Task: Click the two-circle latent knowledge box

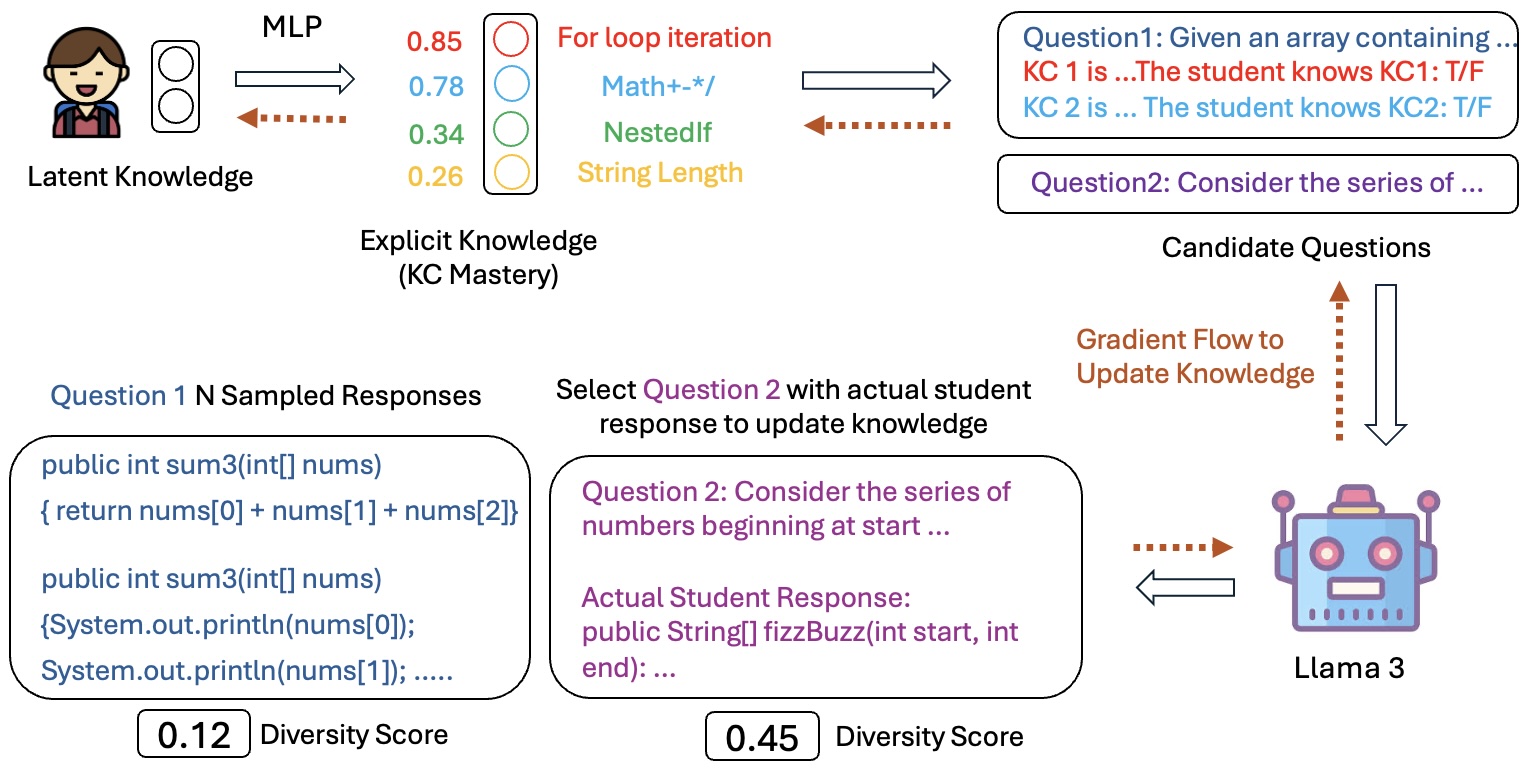Action: (177, 86)
